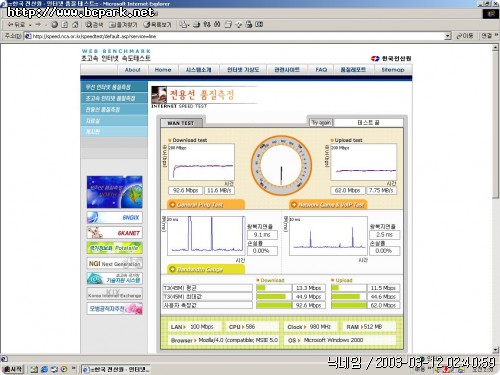Click the Forward arrow in the toolbar
Screen dimensions: 500x375
click(38, 24)
